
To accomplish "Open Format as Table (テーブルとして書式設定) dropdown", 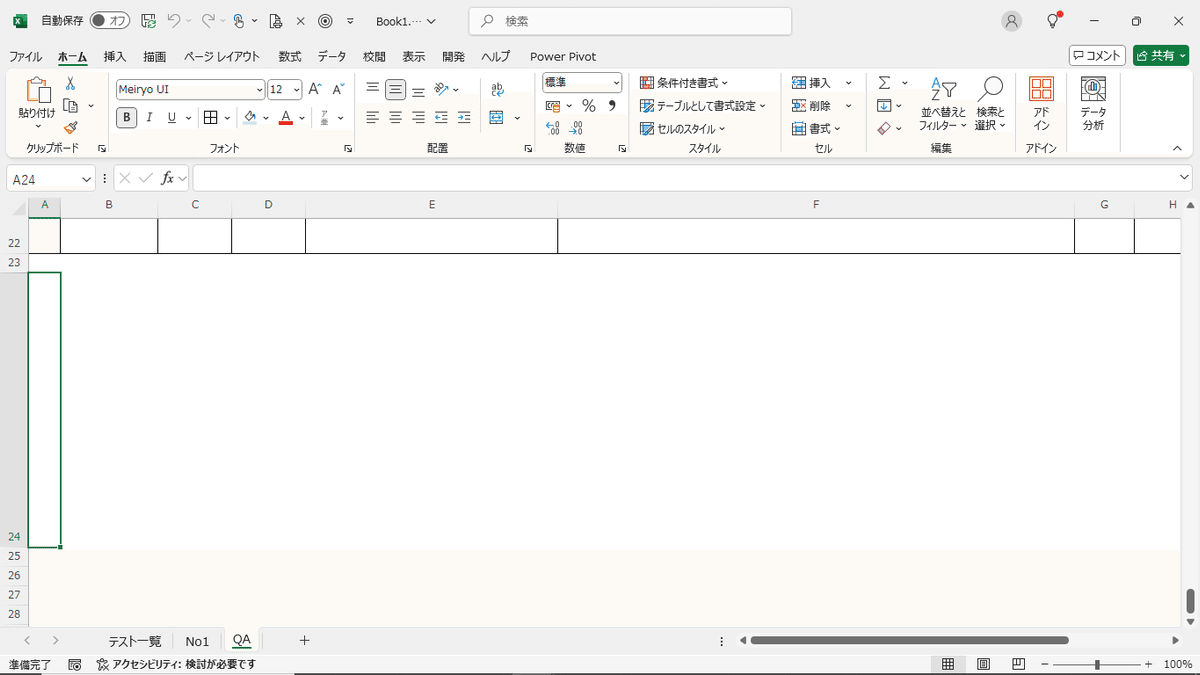I will pos(703,105).
